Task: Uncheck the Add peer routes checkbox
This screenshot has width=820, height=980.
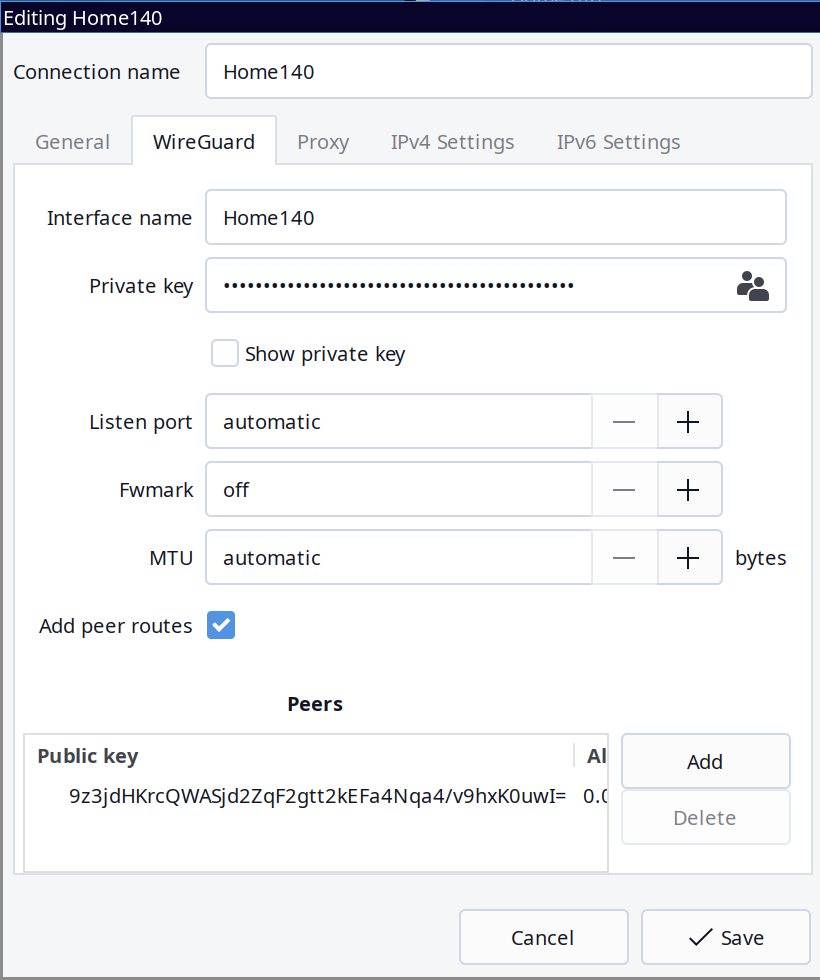Action: click(x=221, y=626)
